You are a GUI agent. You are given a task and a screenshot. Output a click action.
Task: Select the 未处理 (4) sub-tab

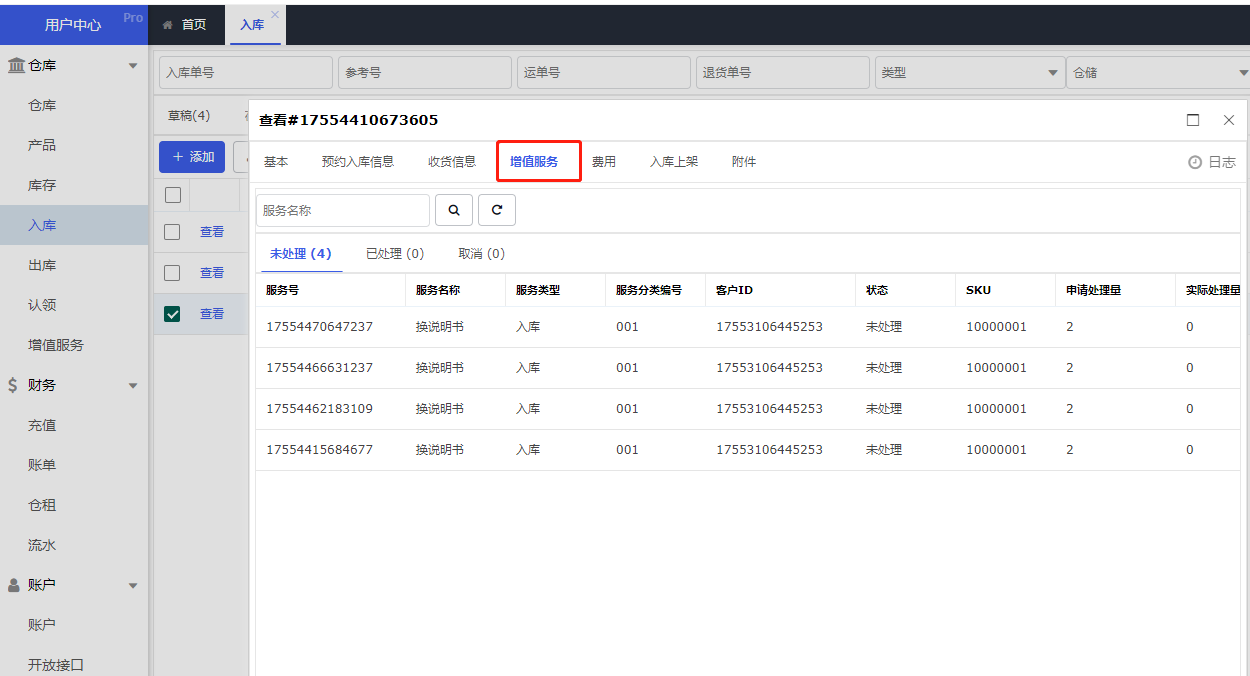pos(300,254)
